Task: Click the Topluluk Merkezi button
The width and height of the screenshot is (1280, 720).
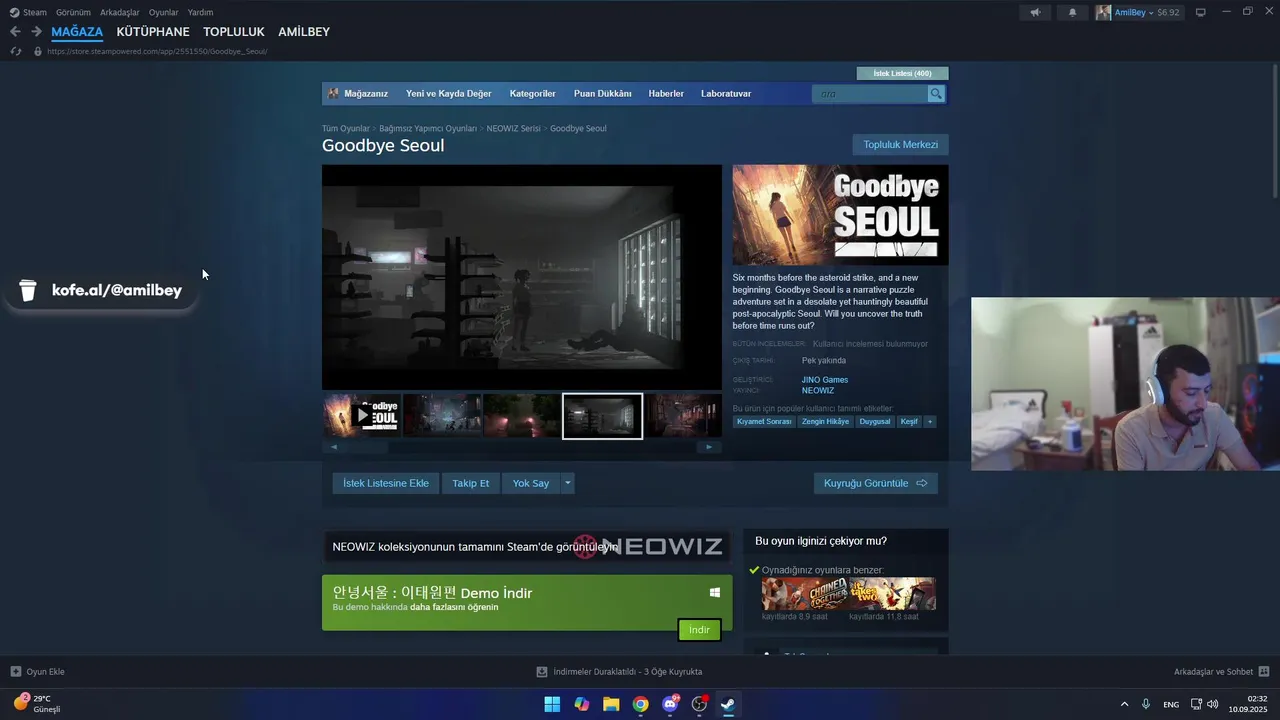Action: tap(901, 145)
